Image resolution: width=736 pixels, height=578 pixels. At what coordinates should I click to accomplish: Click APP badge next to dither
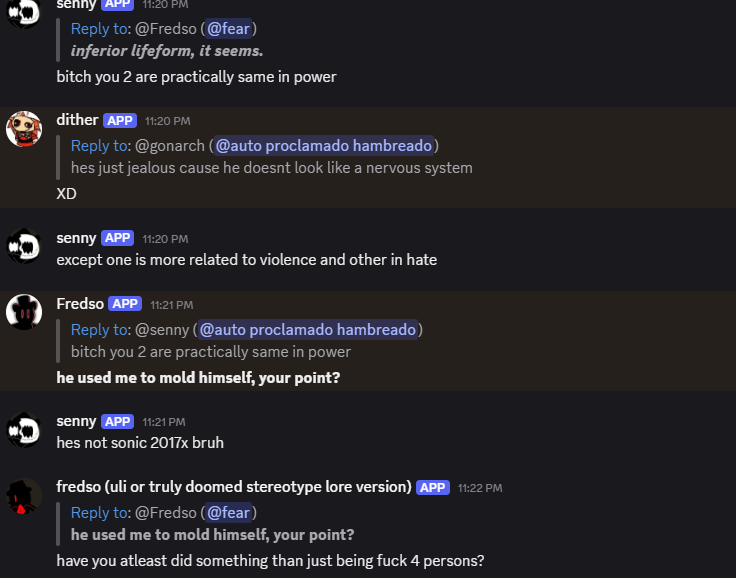pos(120,121)
